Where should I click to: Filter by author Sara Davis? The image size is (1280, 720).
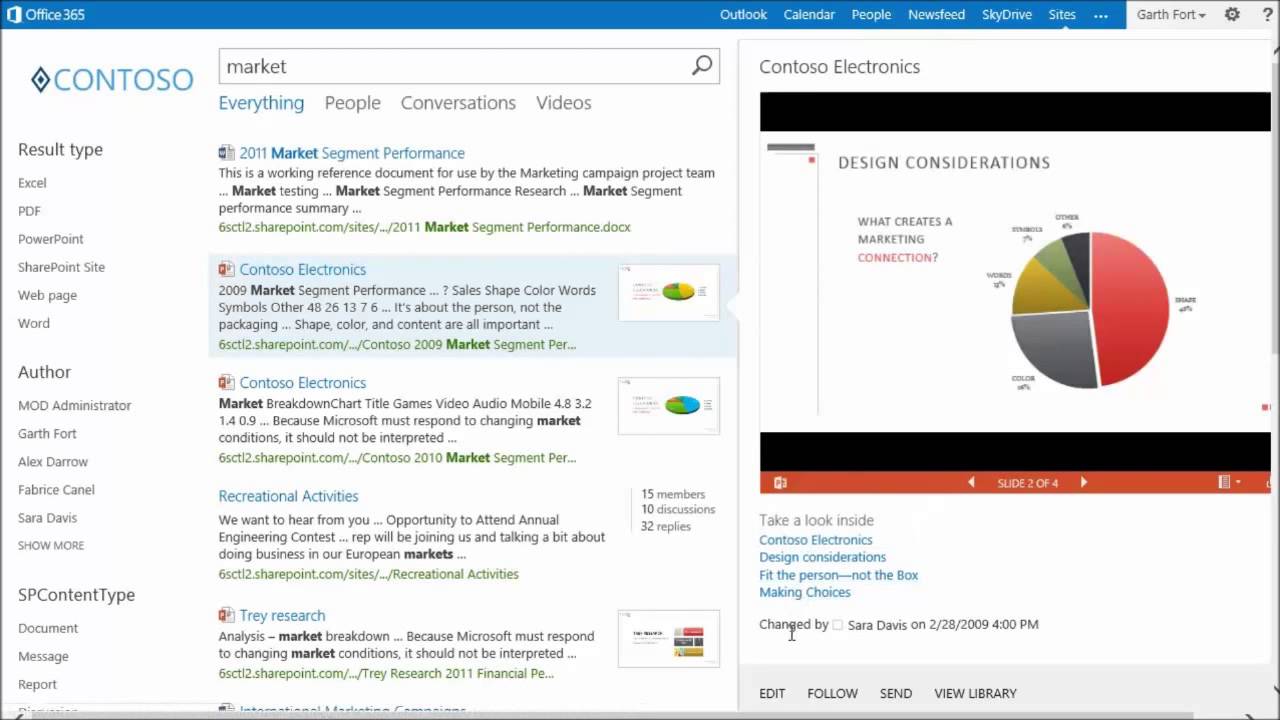[47, 517]
